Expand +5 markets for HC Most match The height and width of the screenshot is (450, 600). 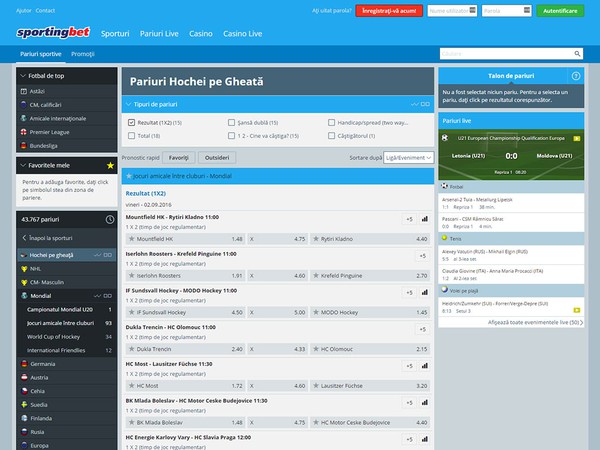(409, 366)
